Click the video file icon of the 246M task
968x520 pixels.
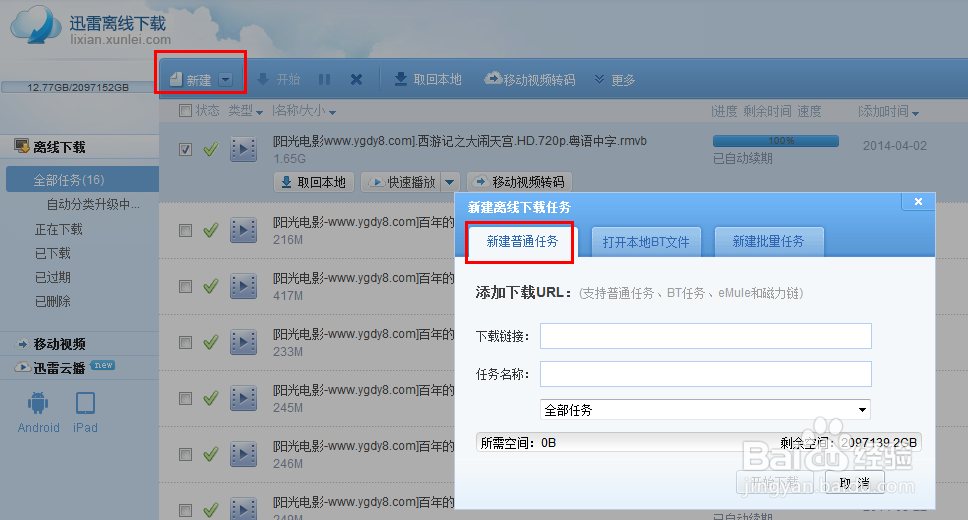[x=243, y=455]
